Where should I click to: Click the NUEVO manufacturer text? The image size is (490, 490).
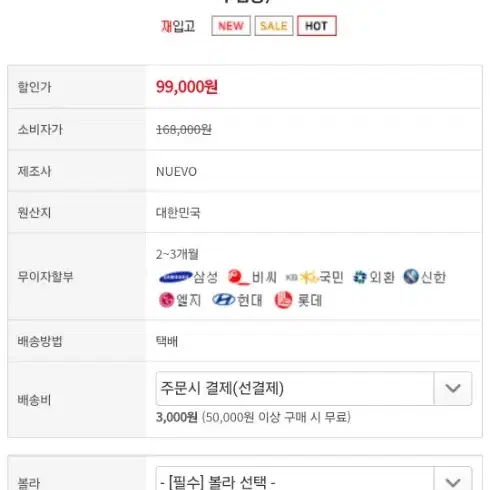tap(176, 172)
